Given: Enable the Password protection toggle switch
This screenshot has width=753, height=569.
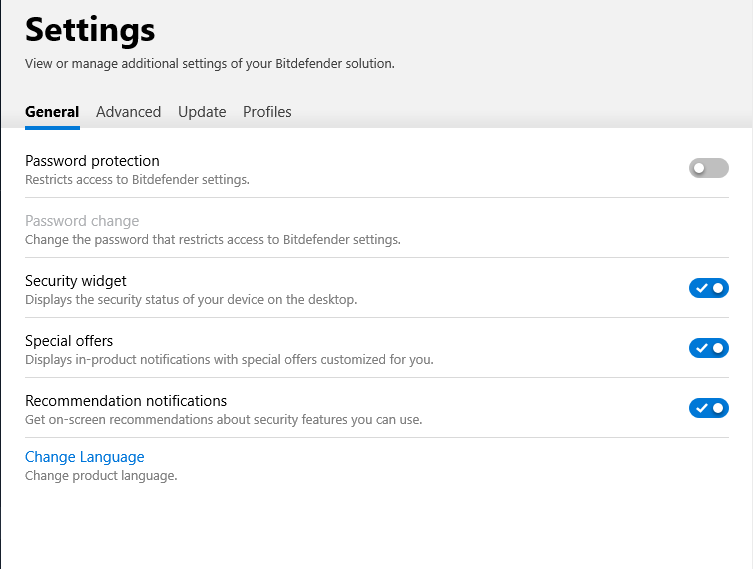Looking at the screenshot, I should point(708,168).
